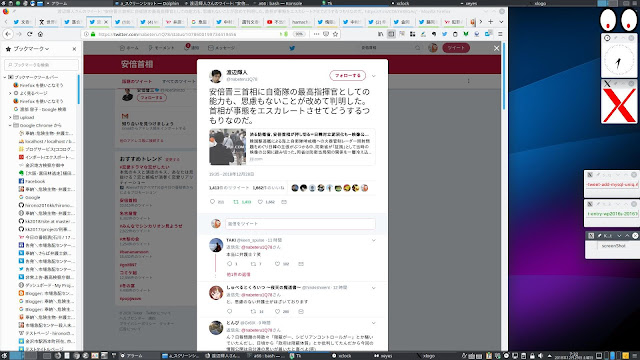Viewport: 640px width, 360px height.
Task: Open xlogo entry in bottom taskbar
Action: pyautogui.click(x=425, y=356)
